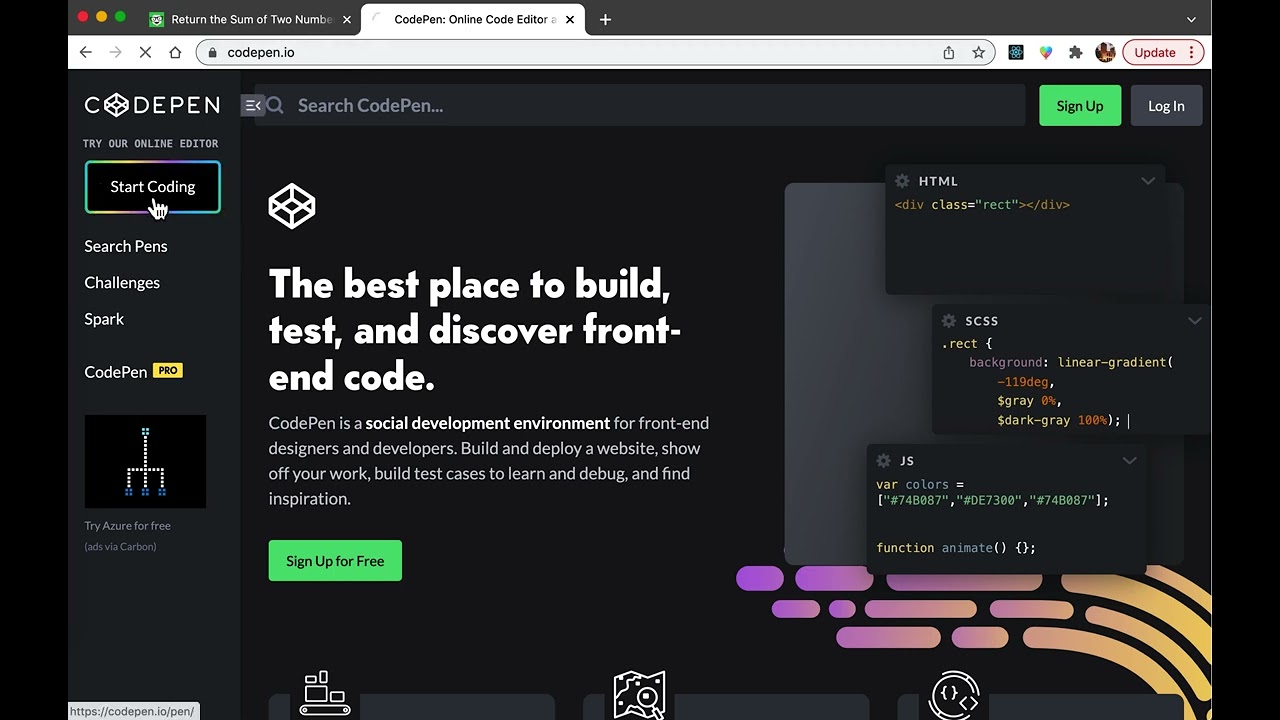Click the green Sign Up button
The height and width of the screenshot is (720, 1280).
tap(1080, 106)
